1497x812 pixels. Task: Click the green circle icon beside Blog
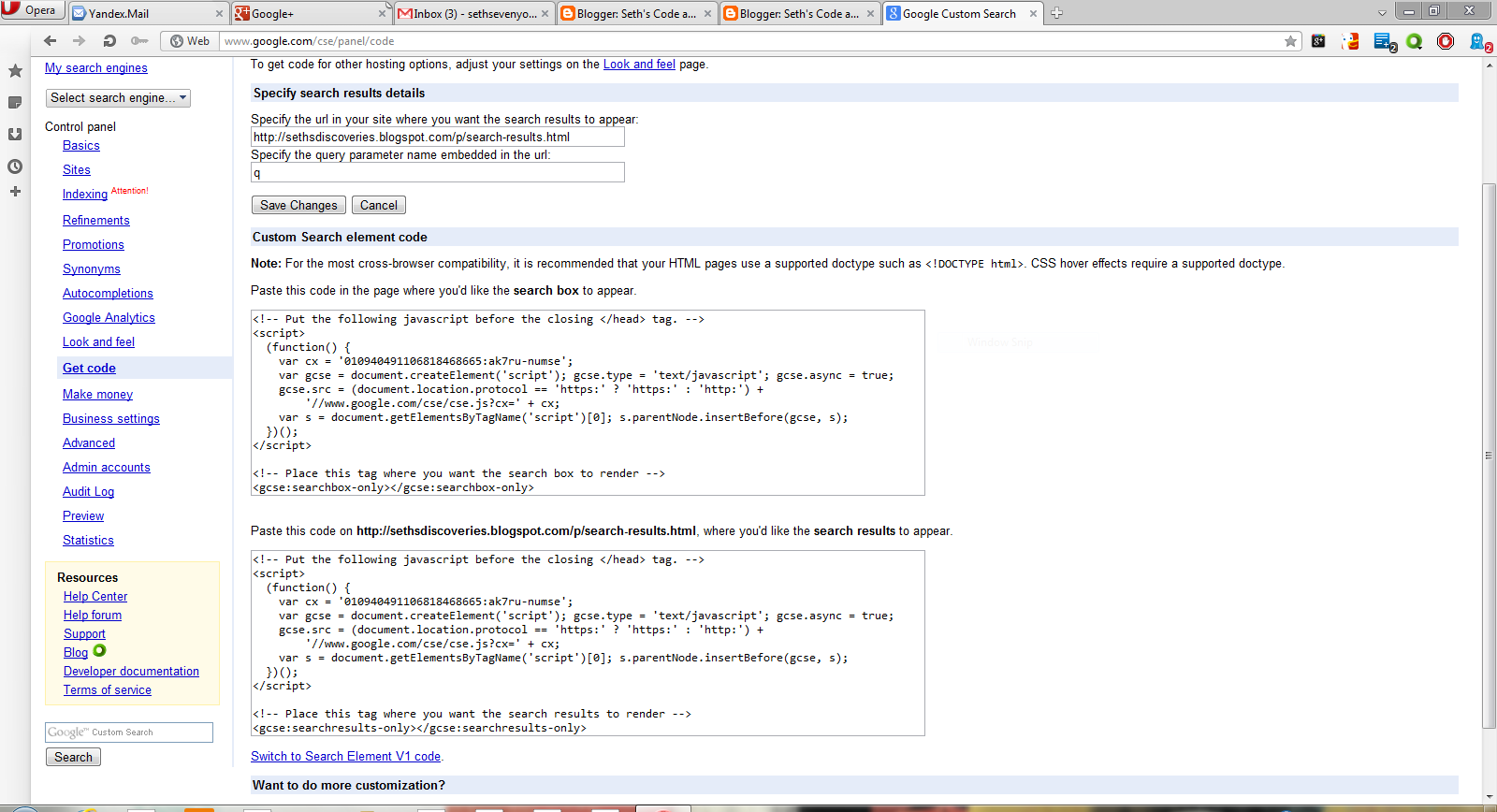pyautogui.click(x=99, y=650)
